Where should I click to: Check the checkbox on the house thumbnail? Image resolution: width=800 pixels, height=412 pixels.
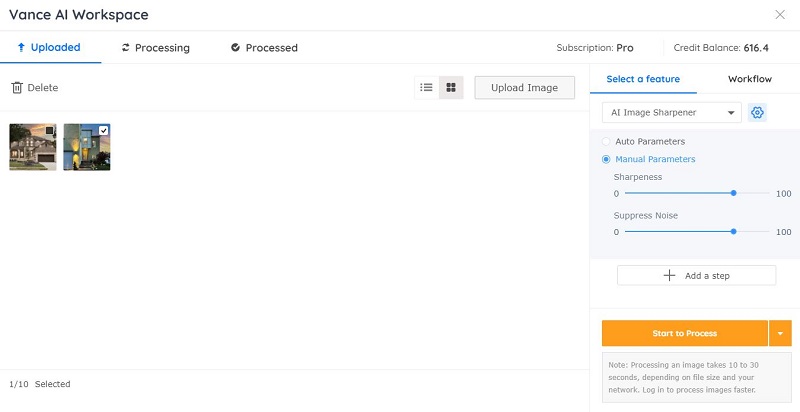coord(49,131)
